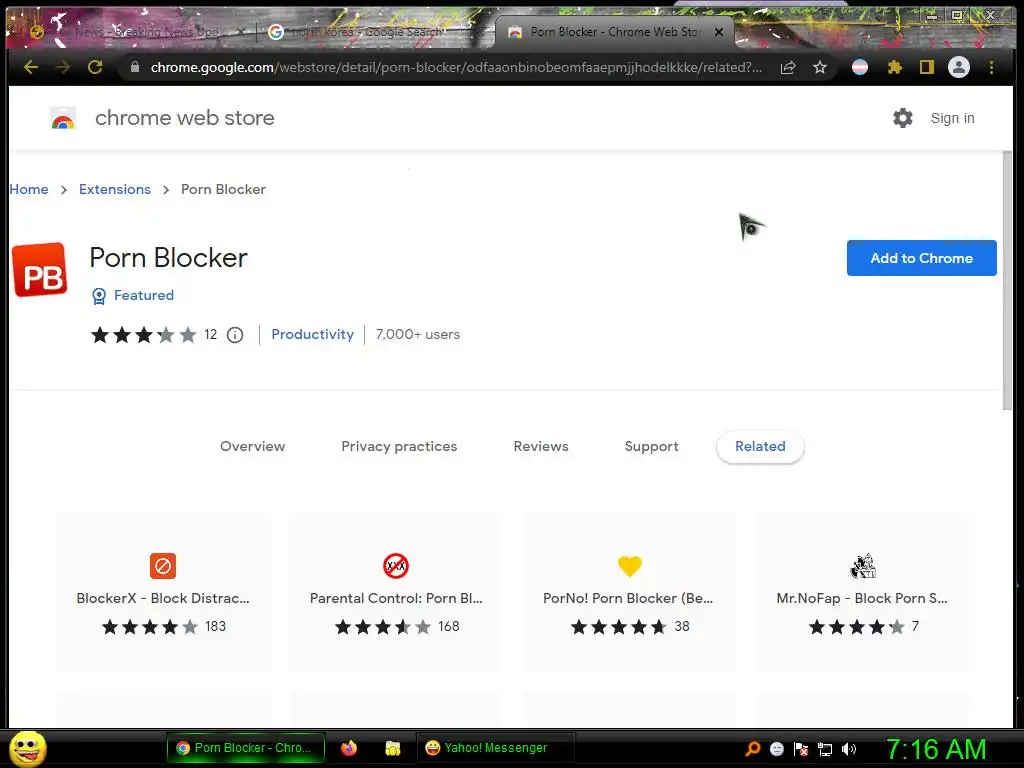Select Porn Blocker Chrome taskbar button
This screenshot has width=1024, height=768.
[x=246, y=748]
